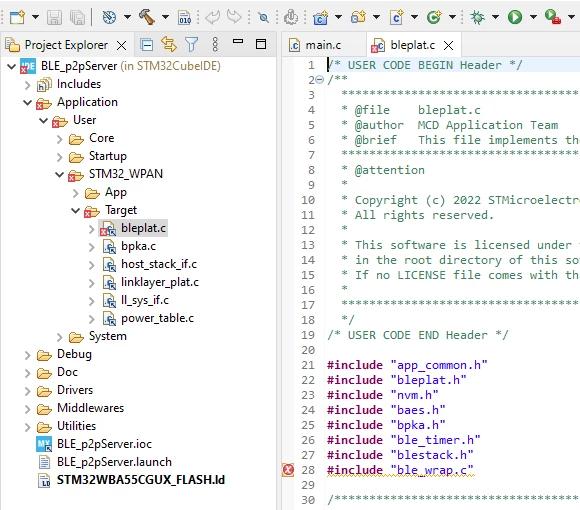Click the Save toolbar icon
Viewport: 580px width, 510px height.
click(54, 17)
